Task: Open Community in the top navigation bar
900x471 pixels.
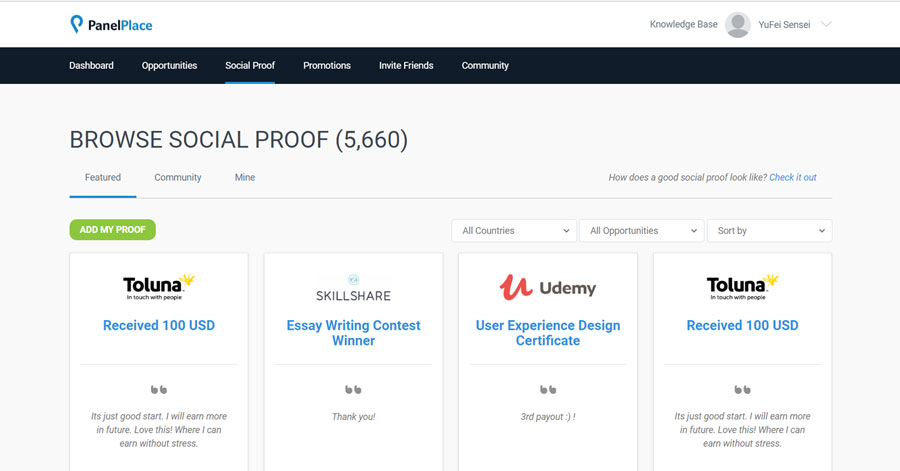Action: 485,65
